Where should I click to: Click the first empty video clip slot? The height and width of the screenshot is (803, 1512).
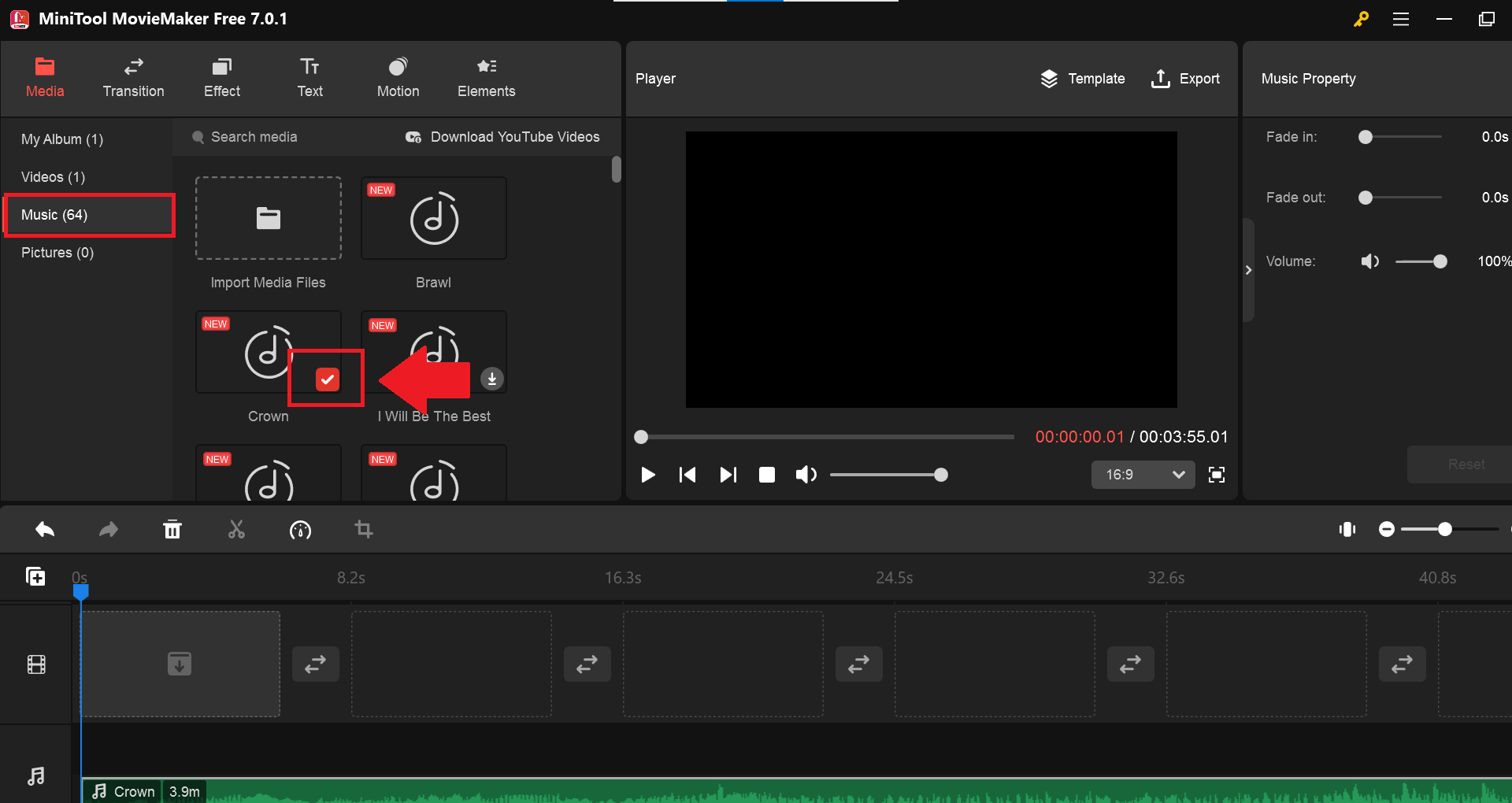[x=180, y=664]
